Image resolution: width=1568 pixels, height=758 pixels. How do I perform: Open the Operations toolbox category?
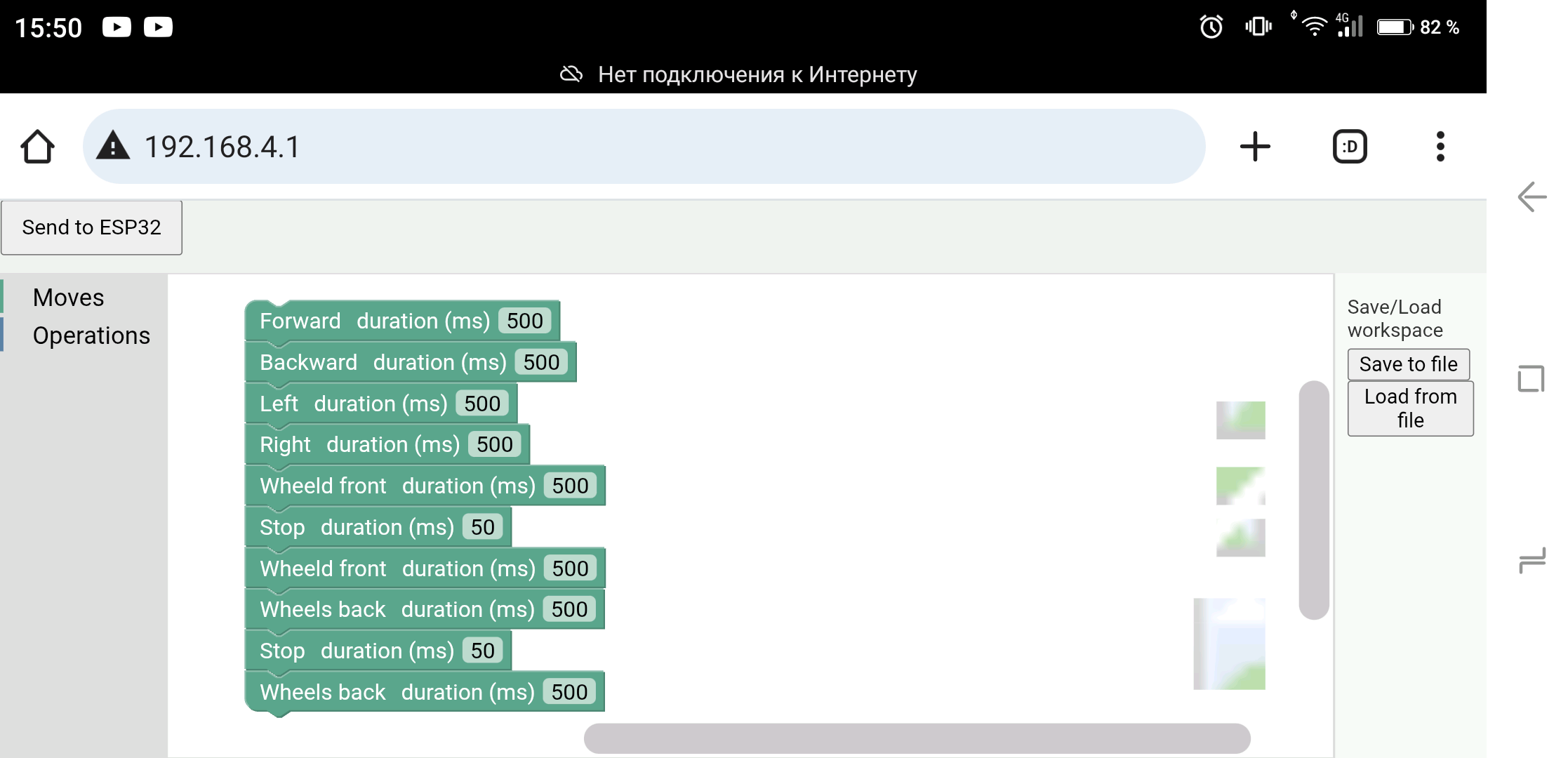[91, 335]
